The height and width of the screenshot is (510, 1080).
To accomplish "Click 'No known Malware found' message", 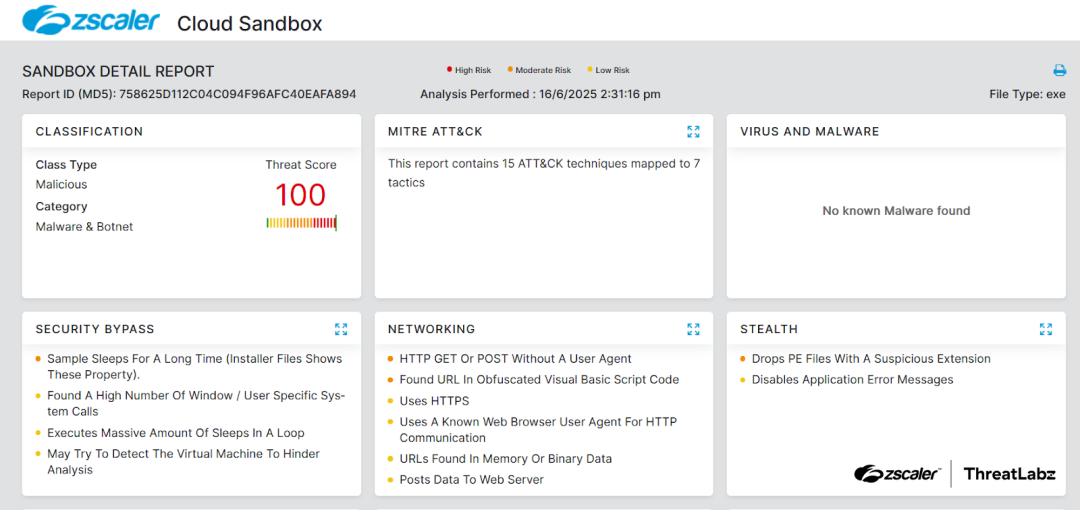I will (x=896, y=211).
